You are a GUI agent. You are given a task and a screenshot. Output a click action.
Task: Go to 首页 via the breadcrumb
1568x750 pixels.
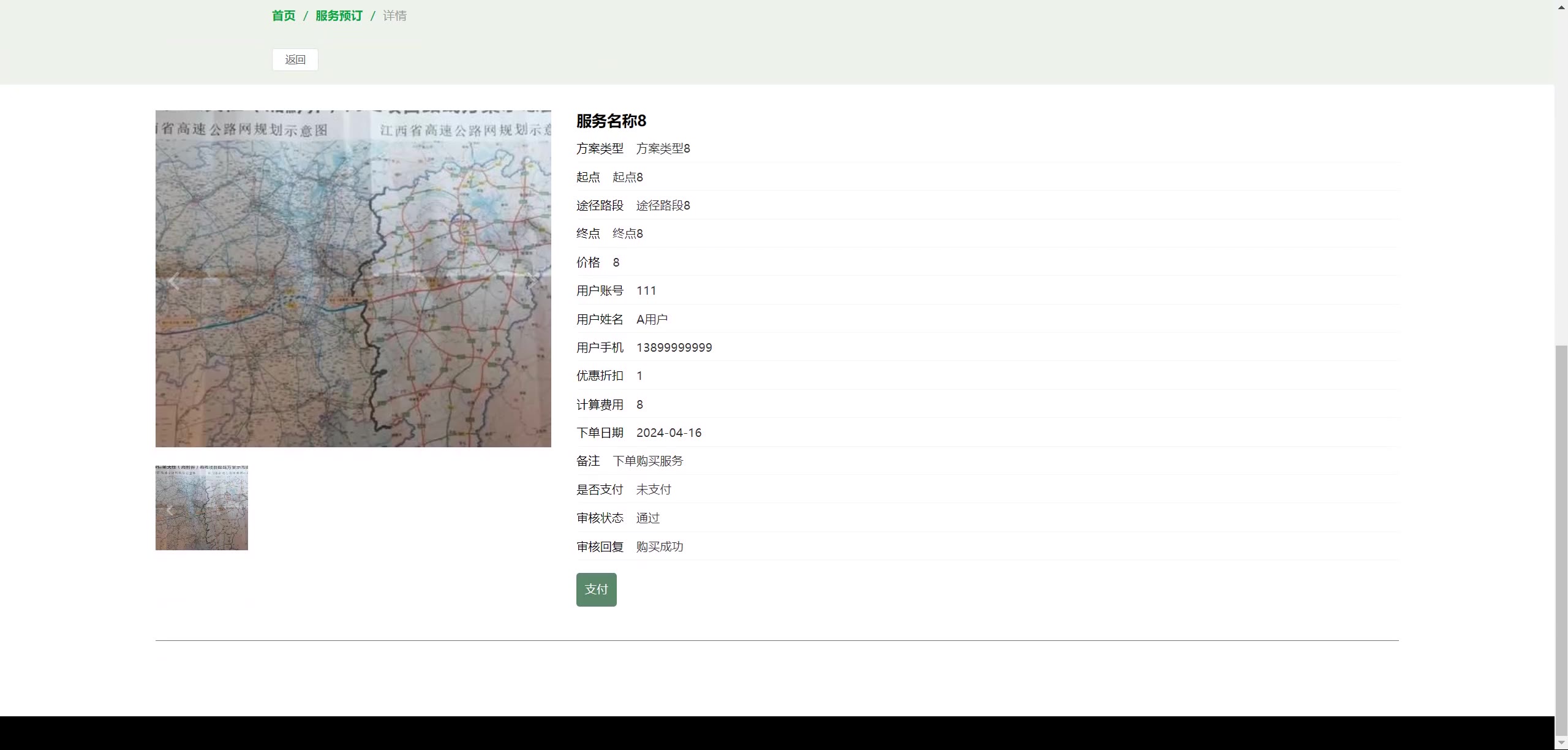tap(284, 16)
